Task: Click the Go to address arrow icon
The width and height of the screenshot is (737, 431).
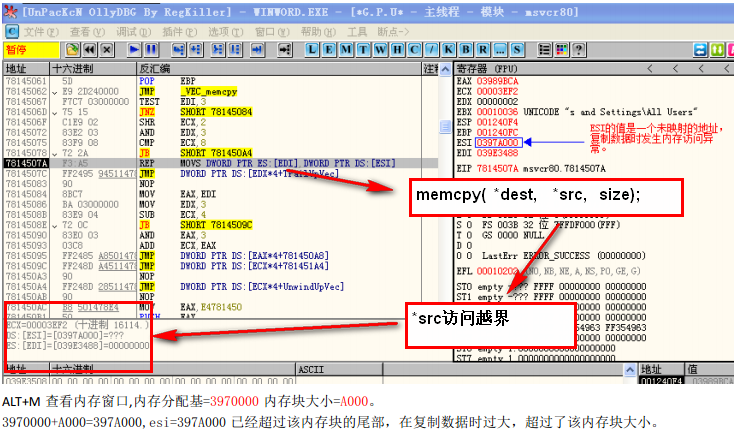Action: pyautogui.click(x=284, y=50)
